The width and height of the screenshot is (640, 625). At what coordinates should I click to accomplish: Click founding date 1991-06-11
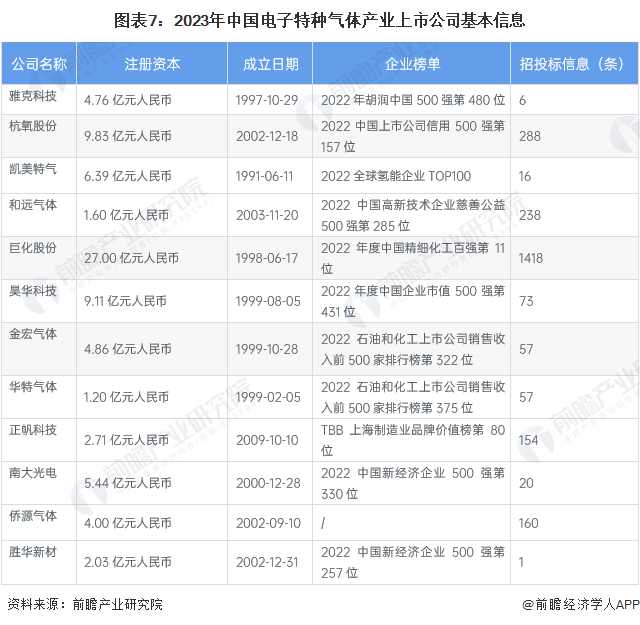point(264,176)
